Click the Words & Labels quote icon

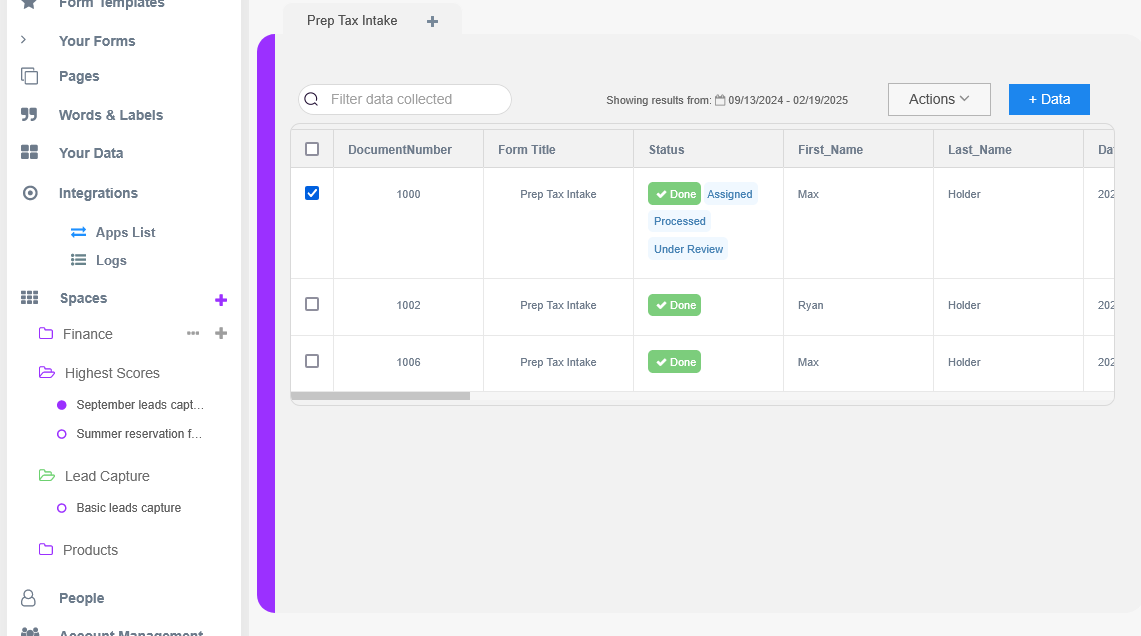(x=30, y=115)
